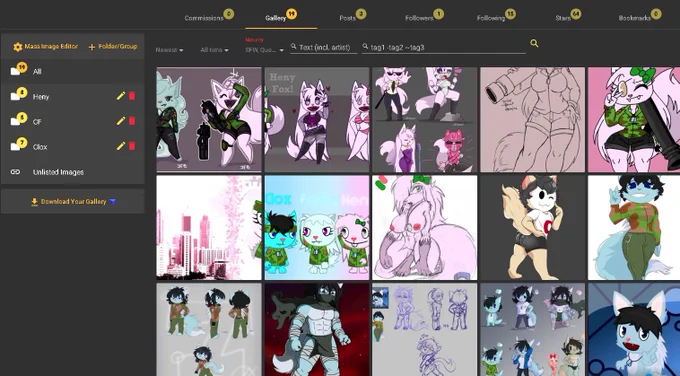Select the Clox folder name
Screen dimensions: 680x376
(x=40, y=147)
